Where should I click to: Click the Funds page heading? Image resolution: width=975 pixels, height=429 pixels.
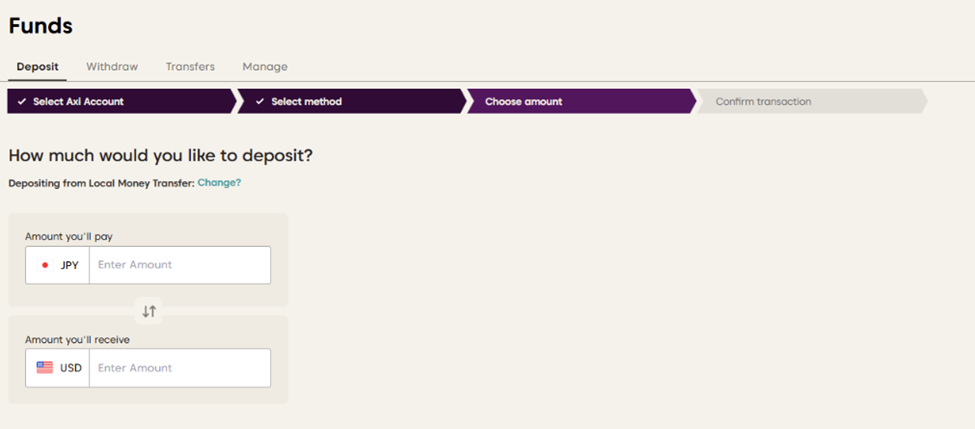41,26
